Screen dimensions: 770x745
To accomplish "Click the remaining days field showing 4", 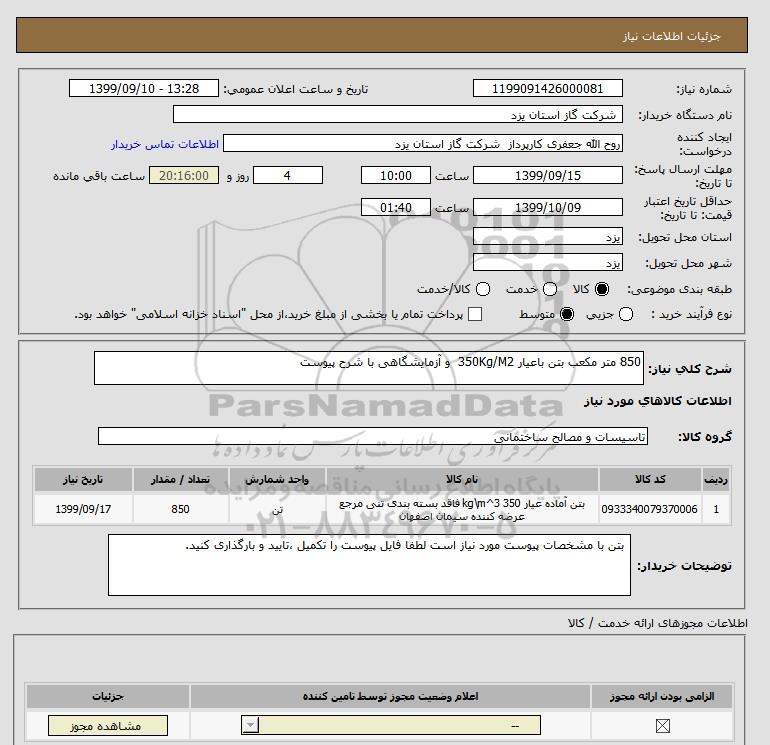I will point(288,175).
